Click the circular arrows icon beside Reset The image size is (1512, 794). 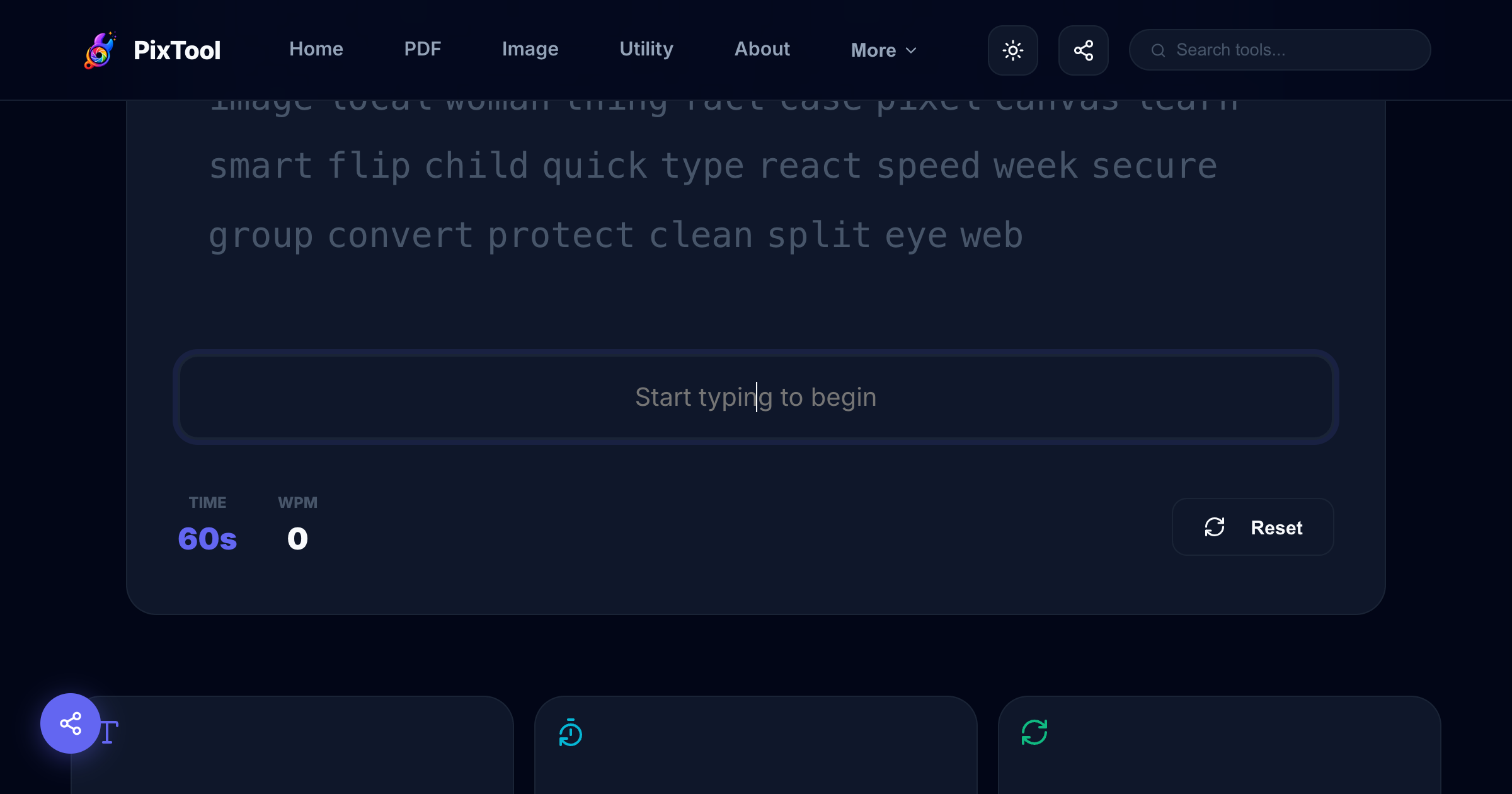[1214, 527]
